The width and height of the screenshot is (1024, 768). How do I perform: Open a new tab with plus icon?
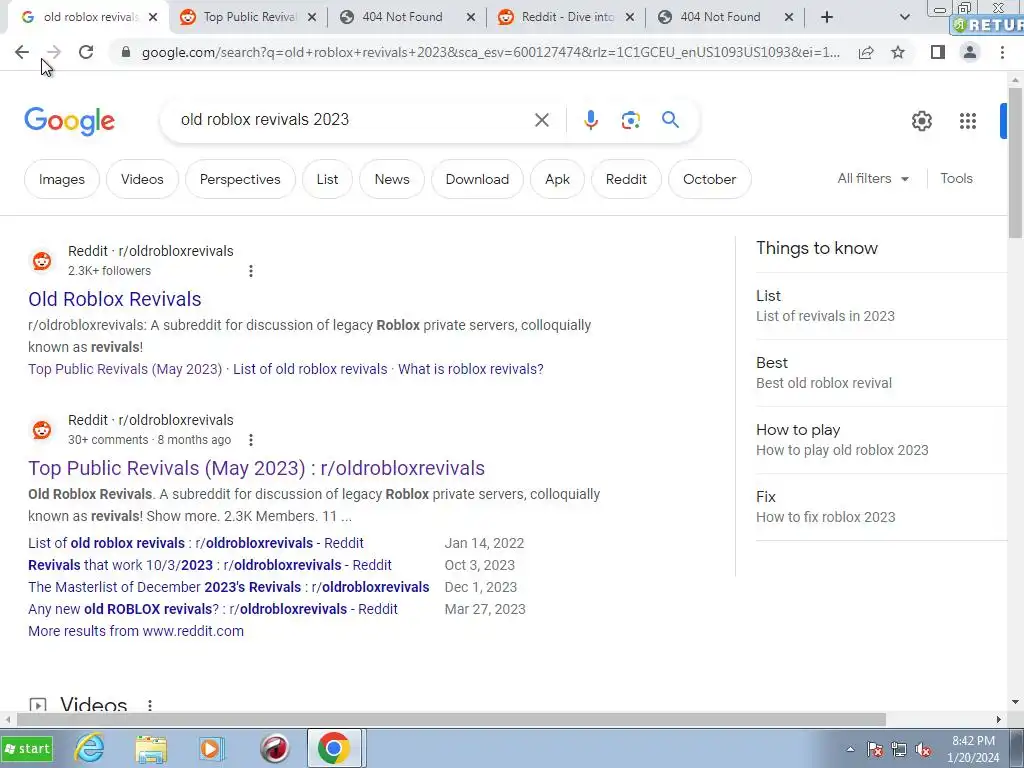827,17
